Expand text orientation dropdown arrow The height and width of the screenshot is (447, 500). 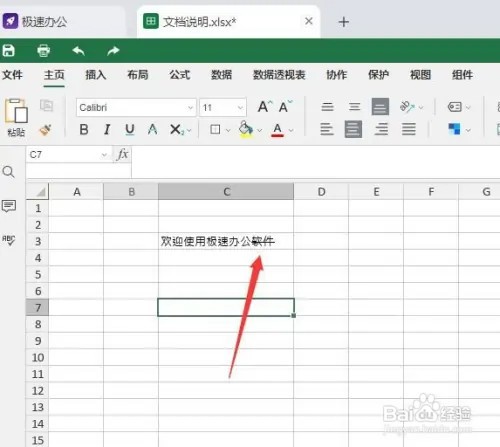pyautogui.click(x=421, y=108)
